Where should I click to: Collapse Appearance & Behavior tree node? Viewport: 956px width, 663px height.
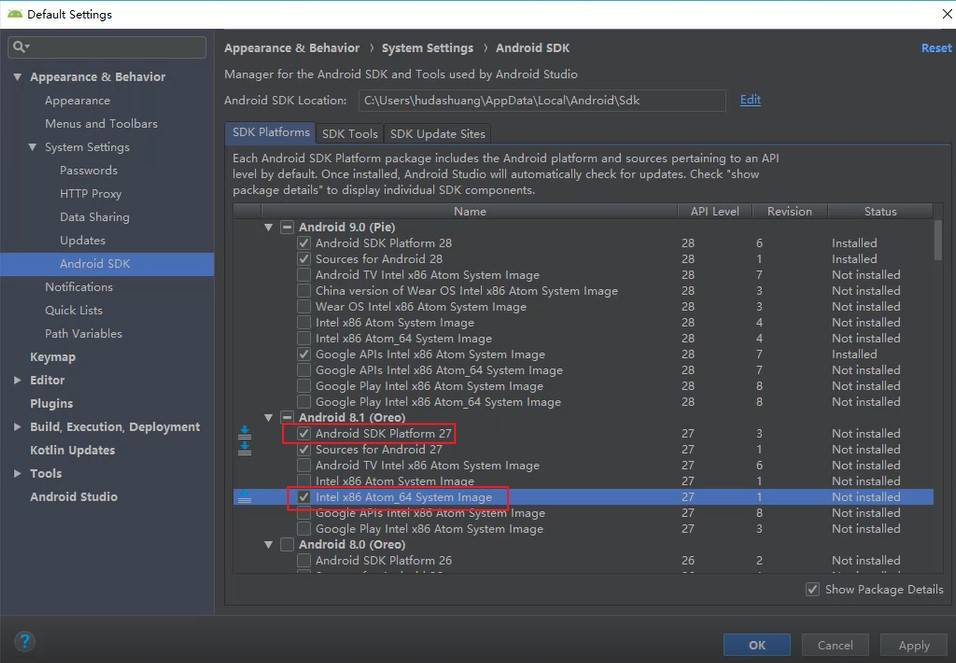pos(18,77)
